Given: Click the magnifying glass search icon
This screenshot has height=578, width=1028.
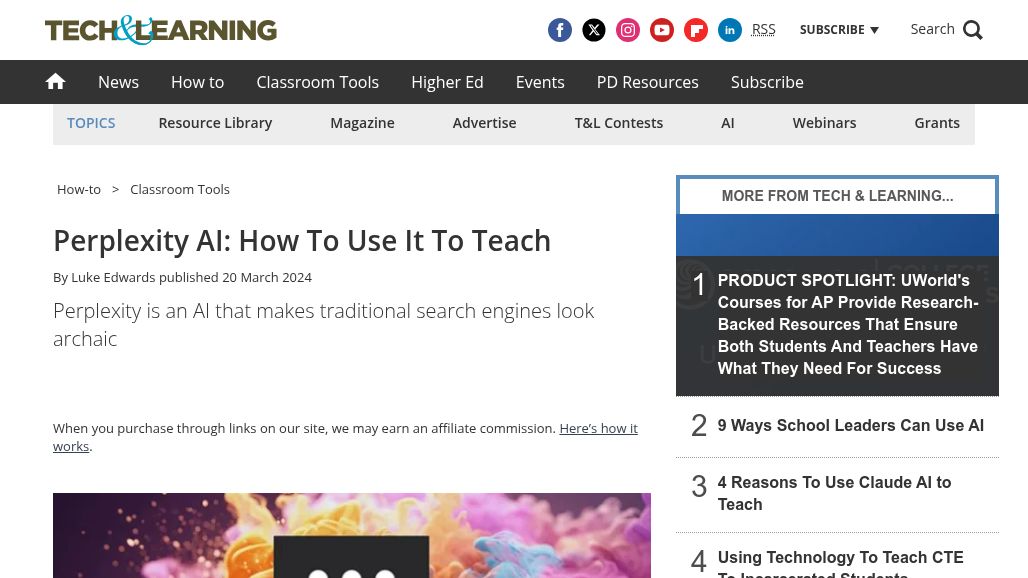Looking at the screenshot, I should click(973, 30).
